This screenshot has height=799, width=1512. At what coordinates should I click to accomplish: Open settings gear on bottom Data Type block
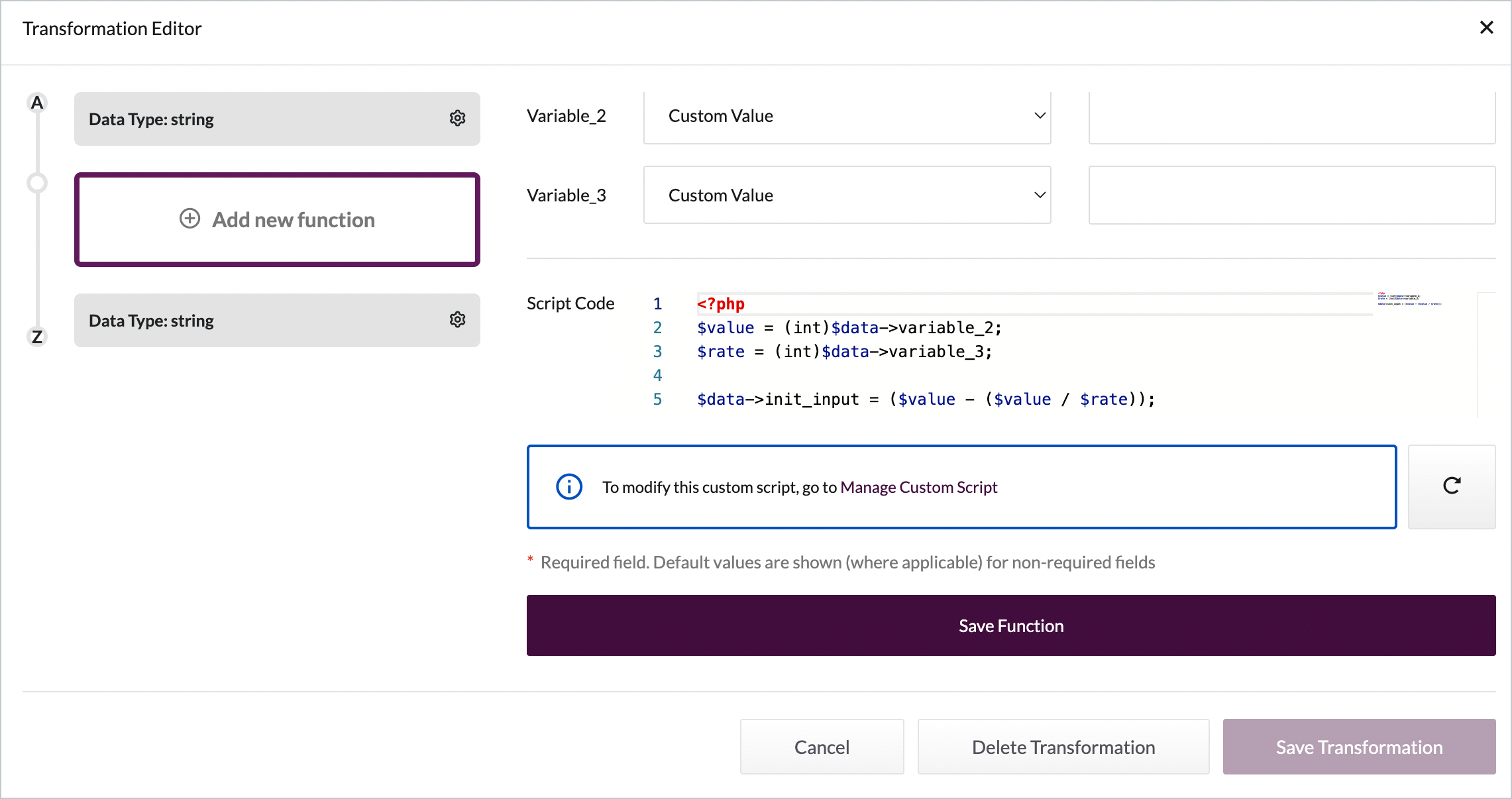[457, 320]
